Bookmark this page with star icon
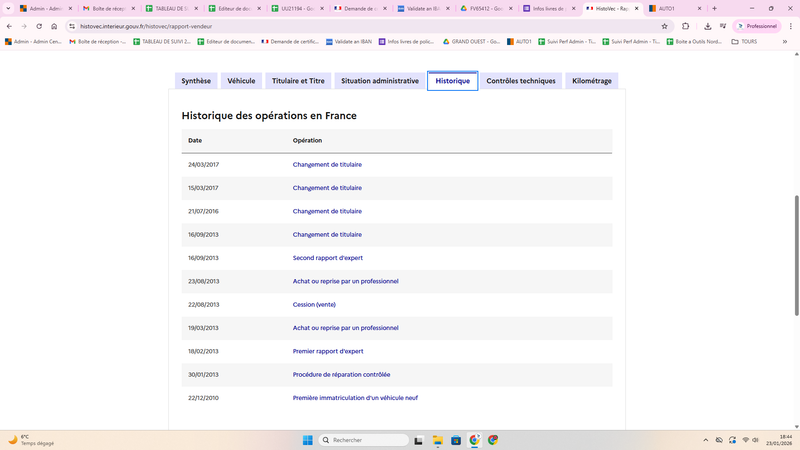 665,26
